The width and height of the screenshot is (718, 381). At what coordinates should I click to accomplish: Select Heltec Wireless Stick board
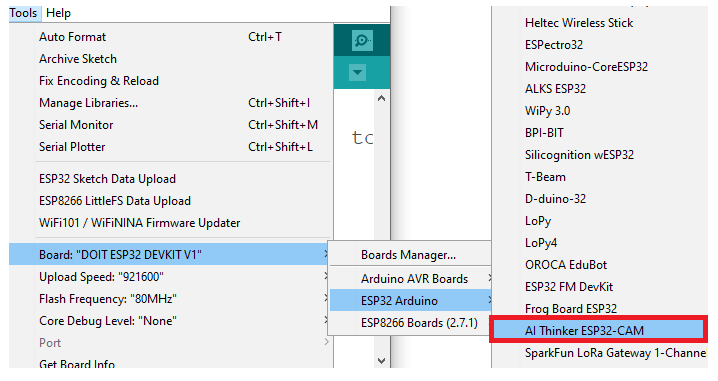[x=600, y=22]
